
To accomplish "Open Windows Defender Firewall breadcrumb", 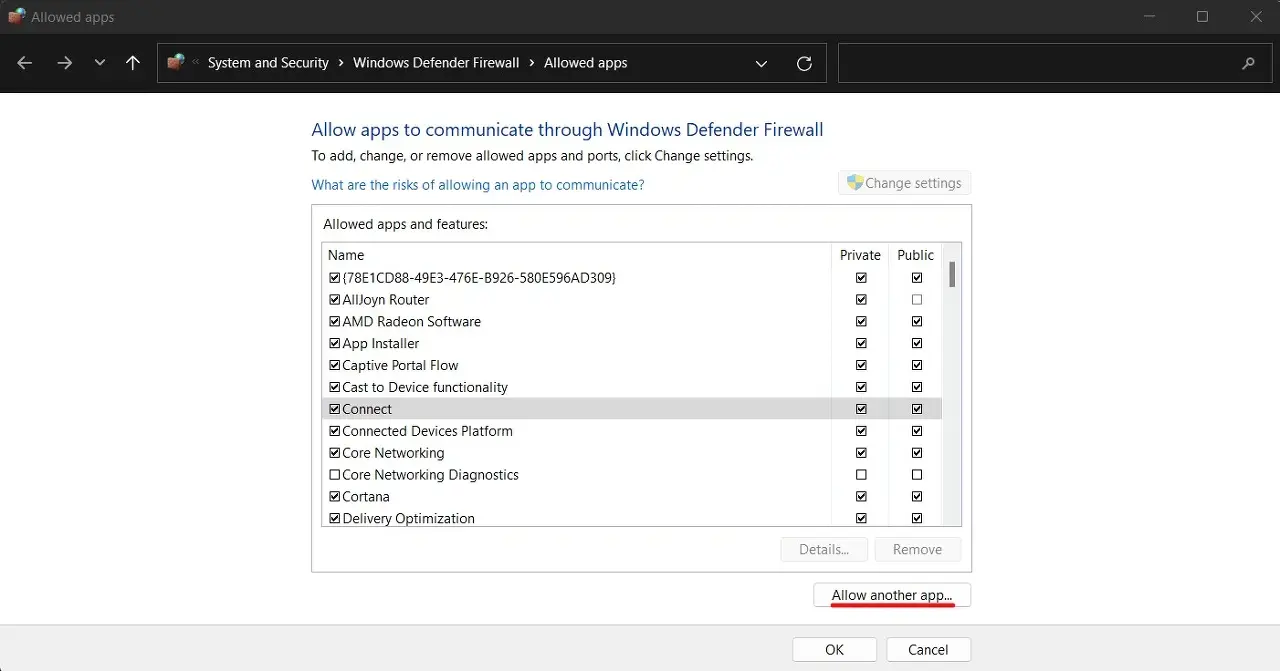I will [x=436, y=63].
